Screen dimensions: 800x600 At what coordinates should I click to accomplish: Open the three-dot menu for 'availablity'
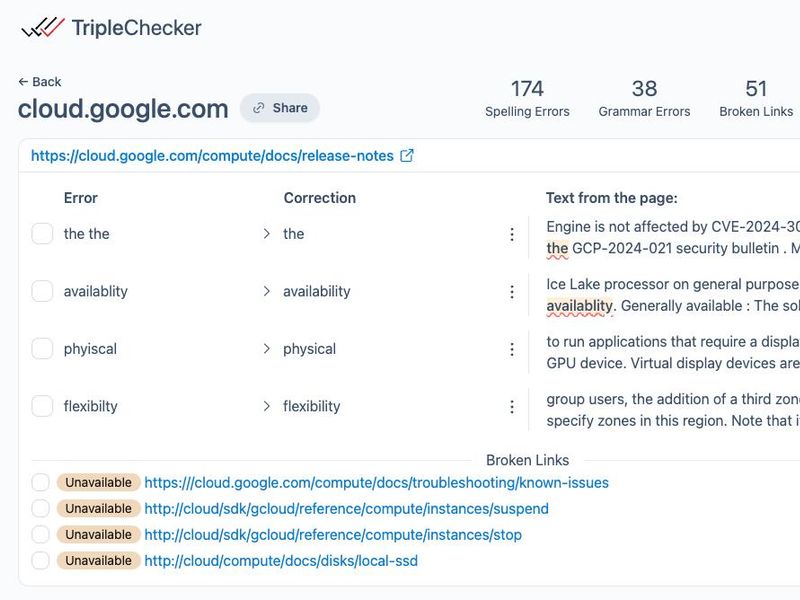pos(513,291)
